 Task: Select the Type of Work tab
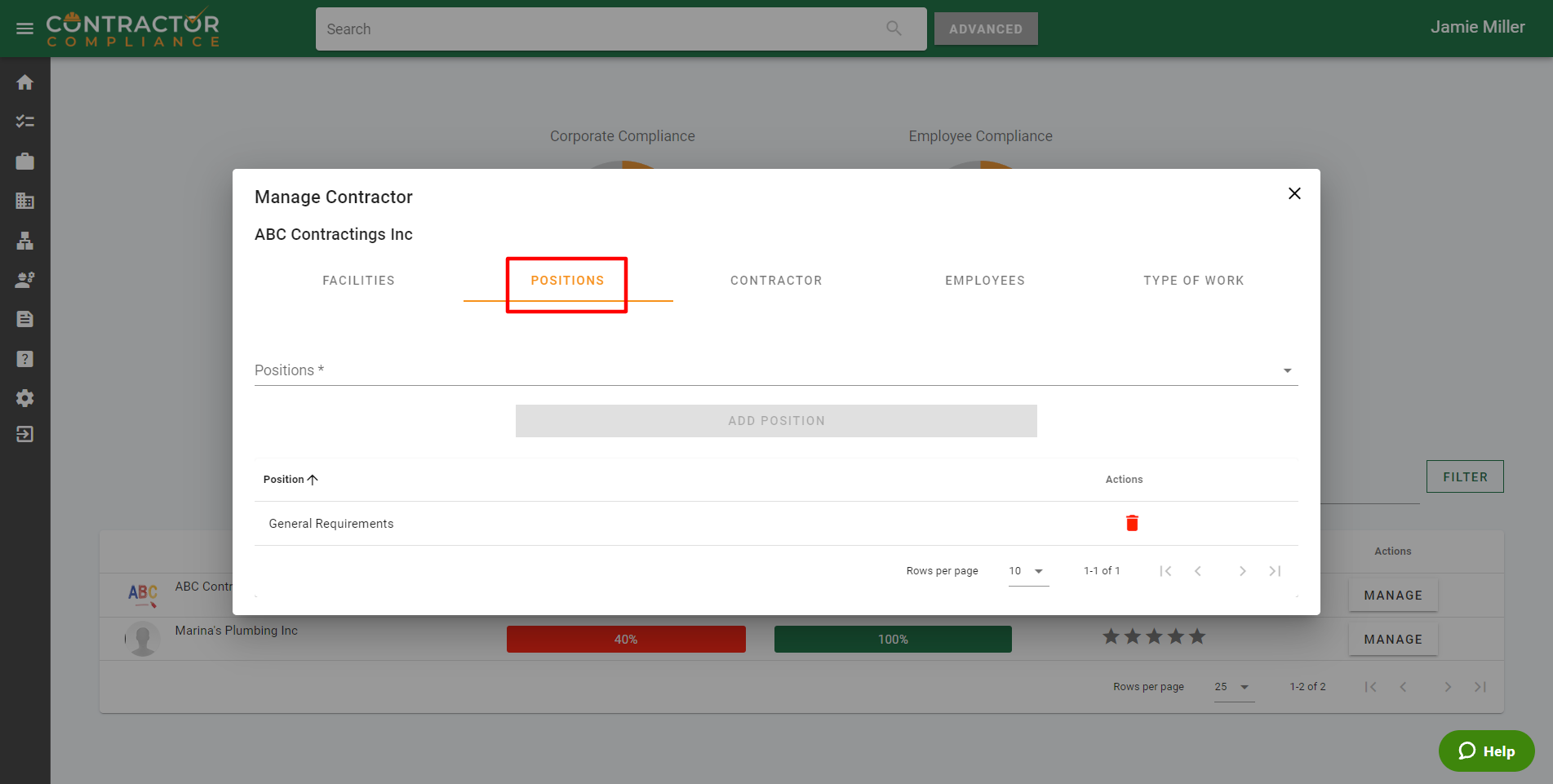click(x=1193, y=281)
